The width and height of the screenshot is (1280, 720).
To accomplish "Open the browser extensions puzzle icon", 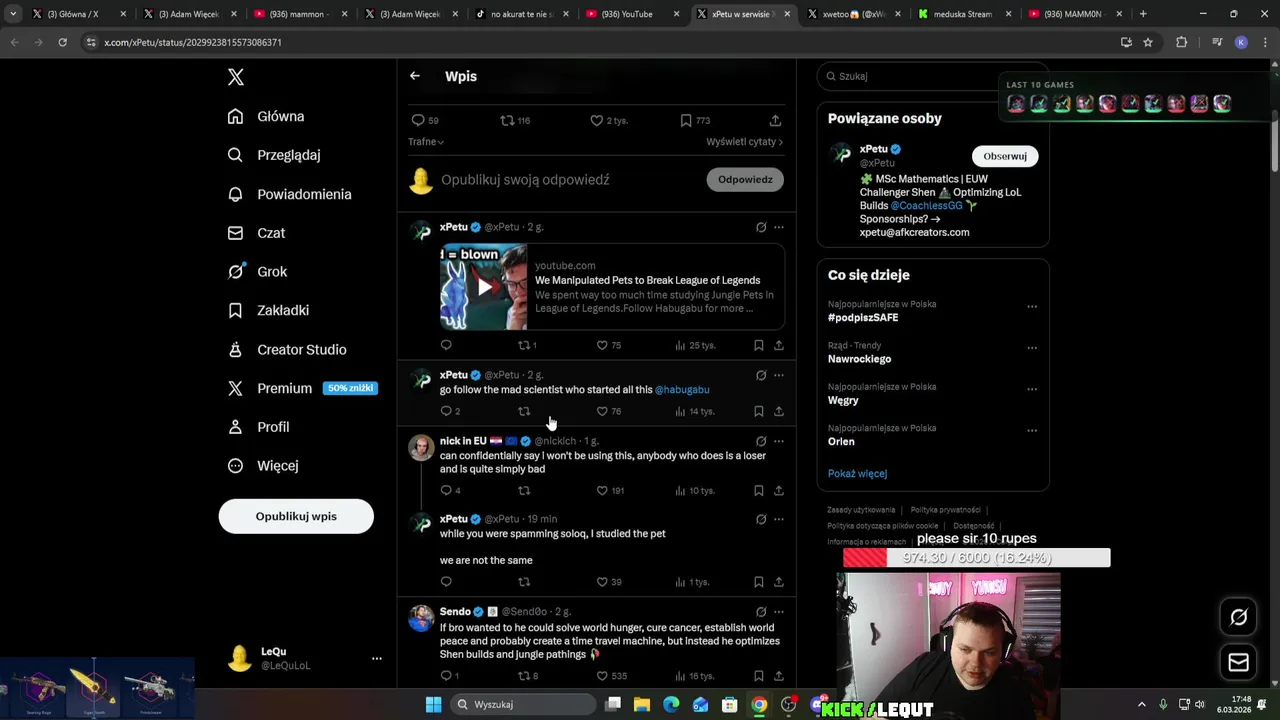I will tap(1181, 42).
